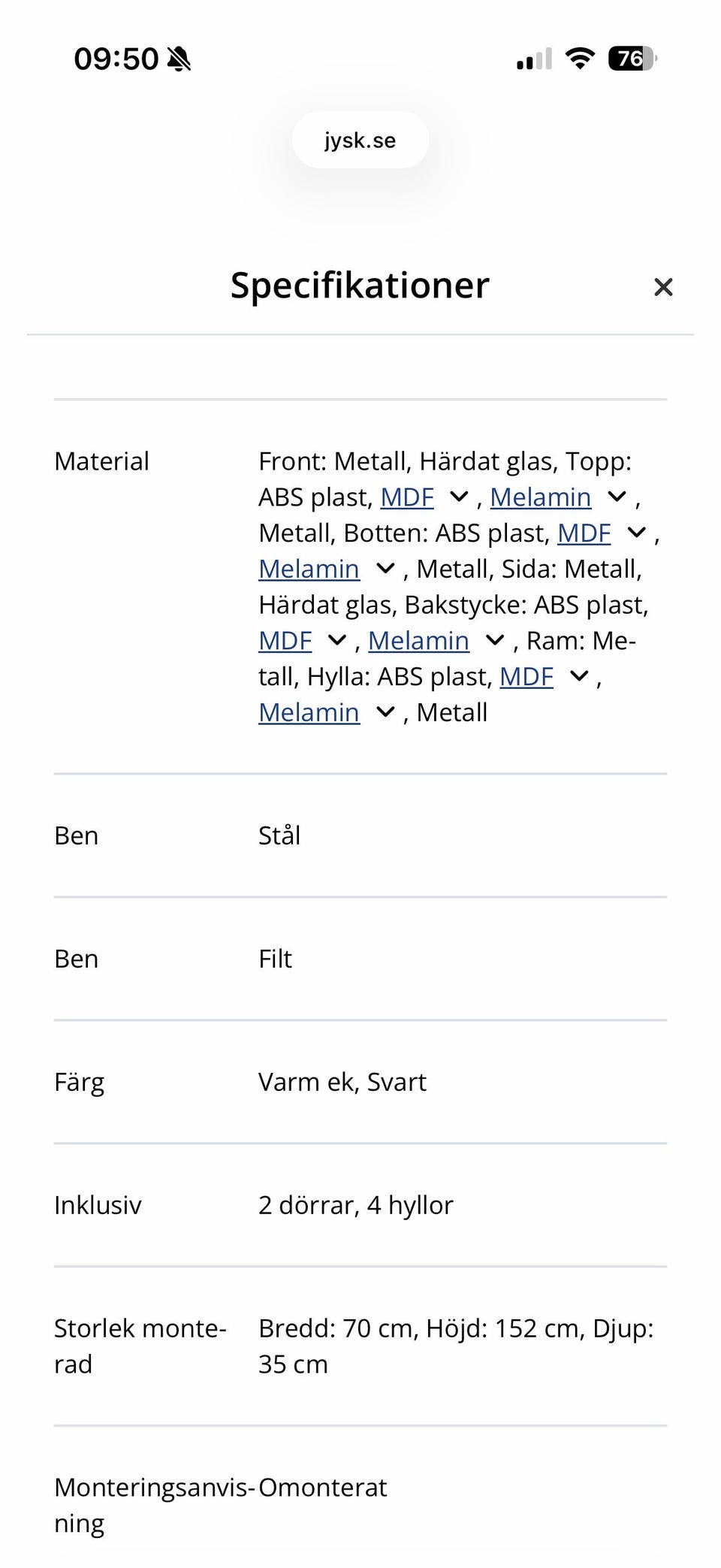Open the MDF link following Hylla: ABS plast
The image size is (721, 1568).
(x=526, y=677)
